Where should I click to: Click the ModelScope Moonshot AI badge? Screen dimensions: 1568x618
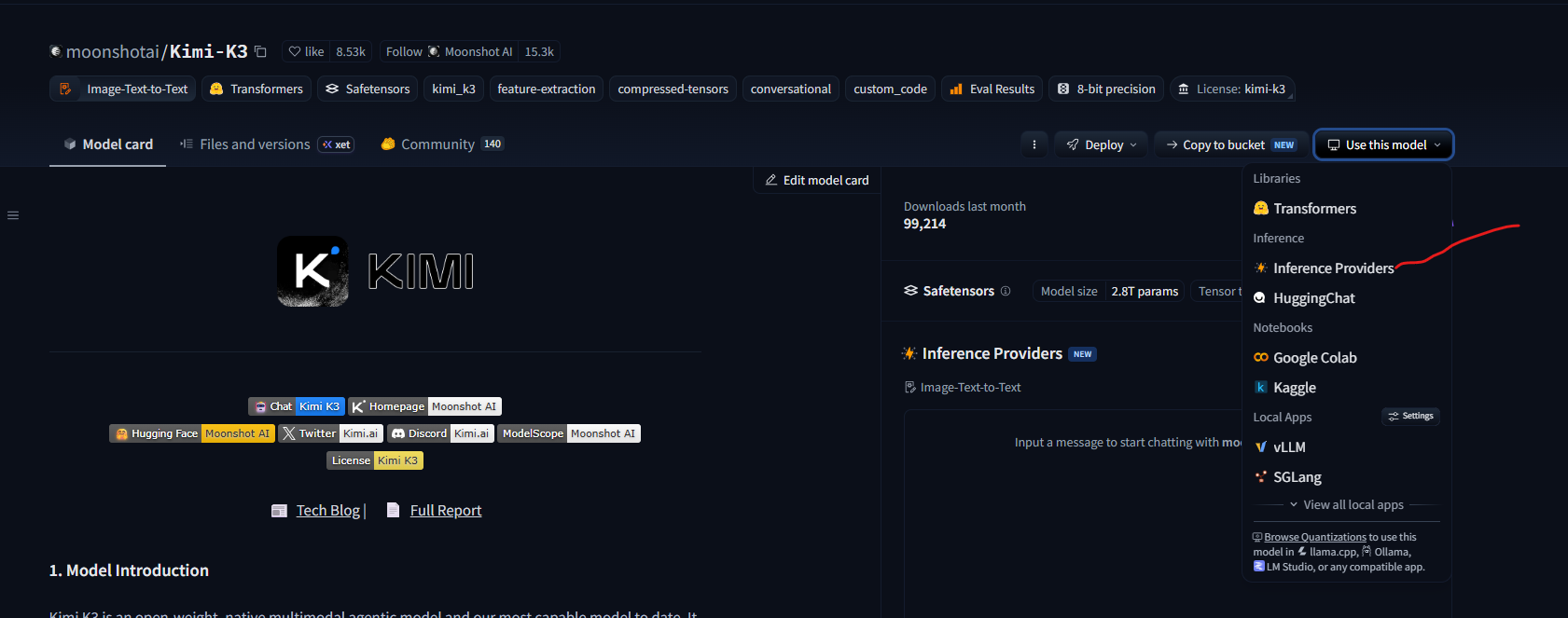569,433
